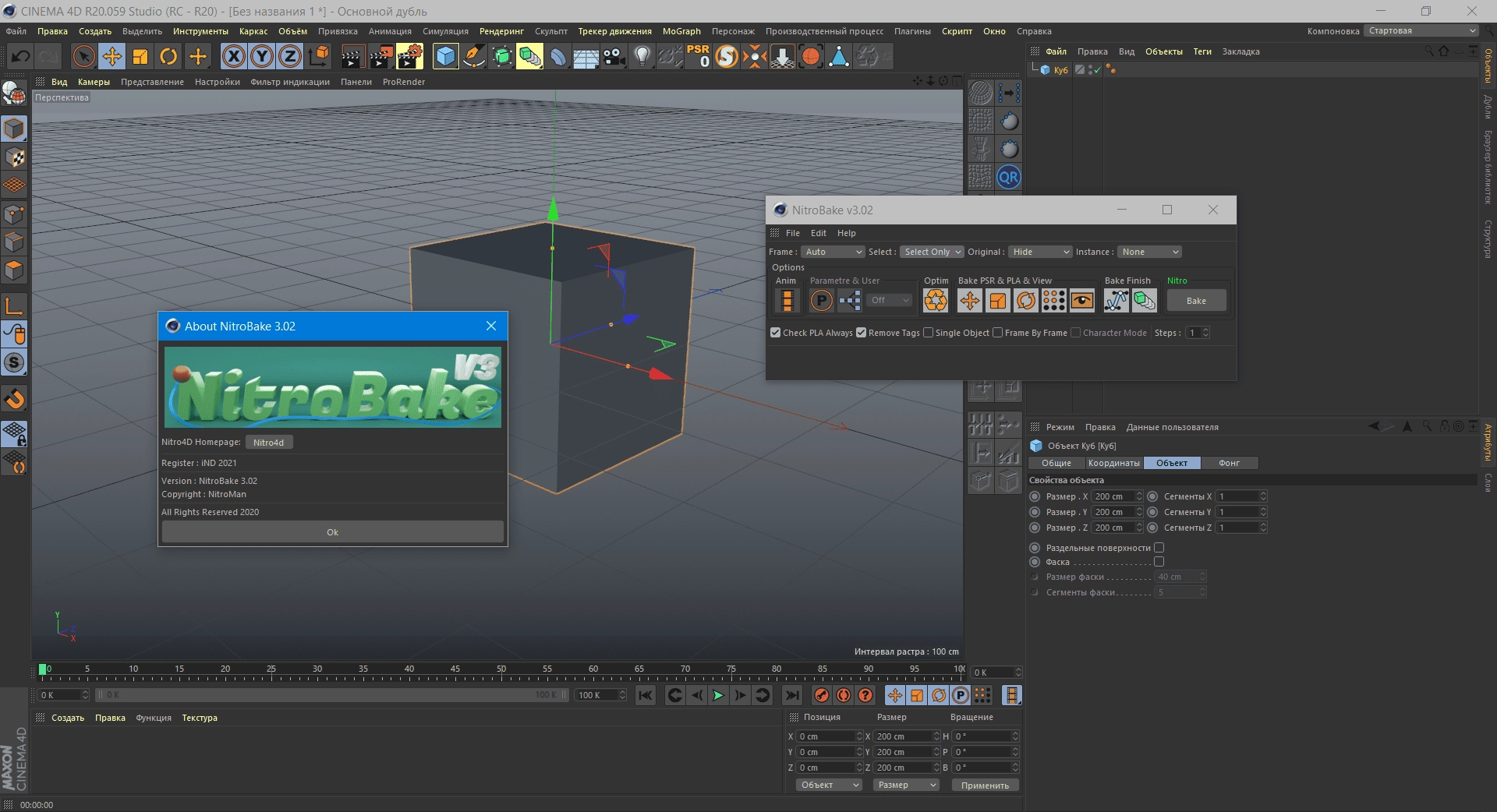Toggle X axis lock
This screenshot has height=812, width=1497.
pyautogui.click(x=234, y=56)
